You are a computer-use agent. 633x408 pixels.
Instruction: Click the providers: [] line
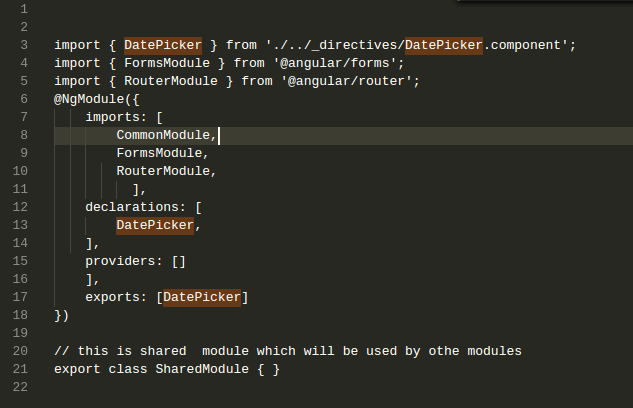coord(135,262)
